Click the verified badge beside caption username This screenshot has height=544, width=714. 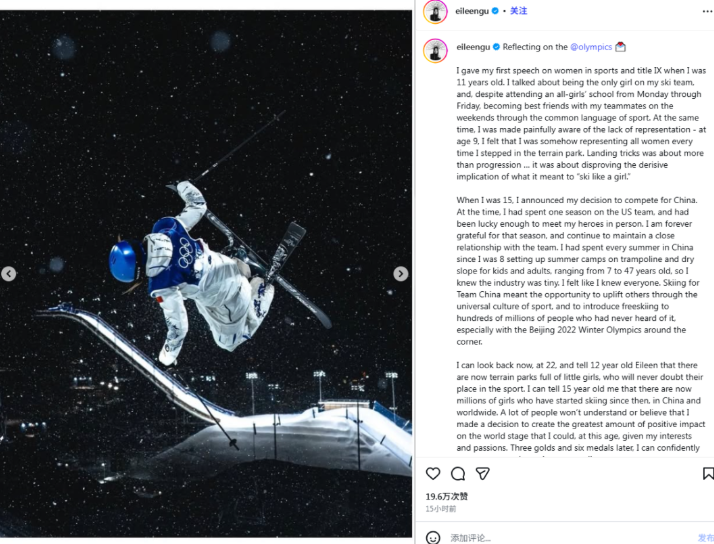pyautogui.click(x=495, y=46)
